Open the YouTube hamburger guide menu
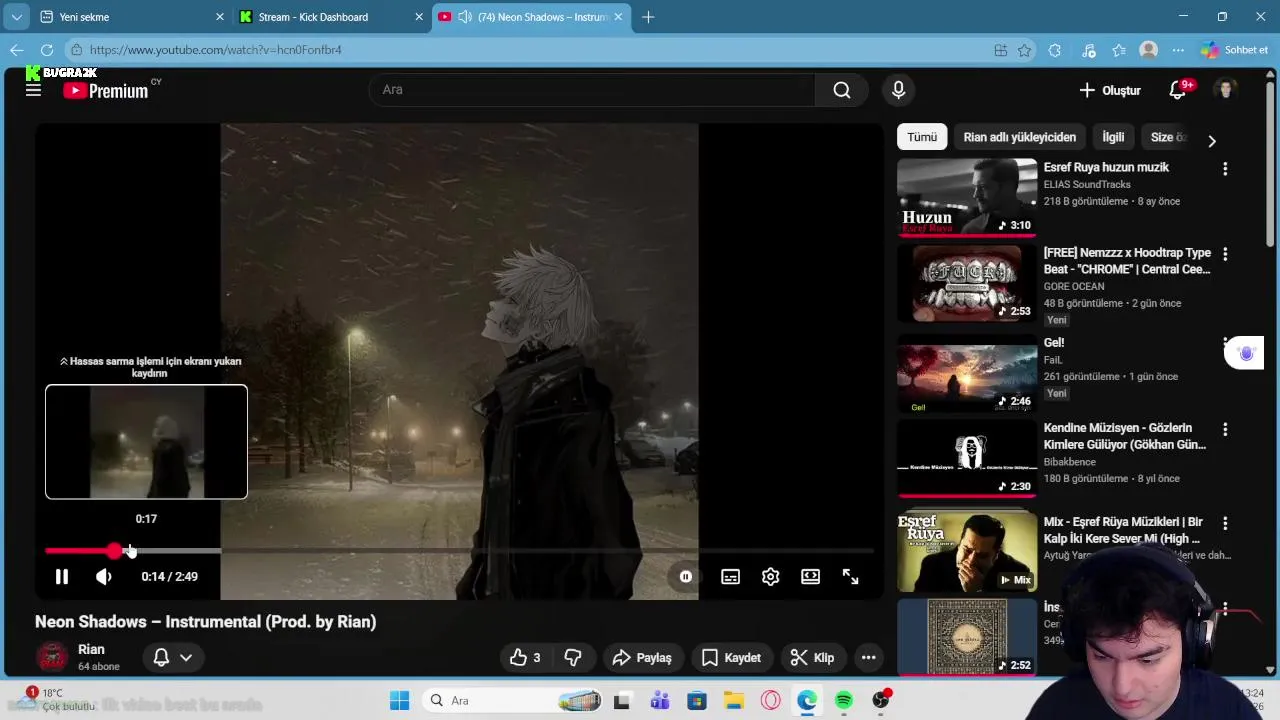The image size is (1280, 720). pos(33,90)
